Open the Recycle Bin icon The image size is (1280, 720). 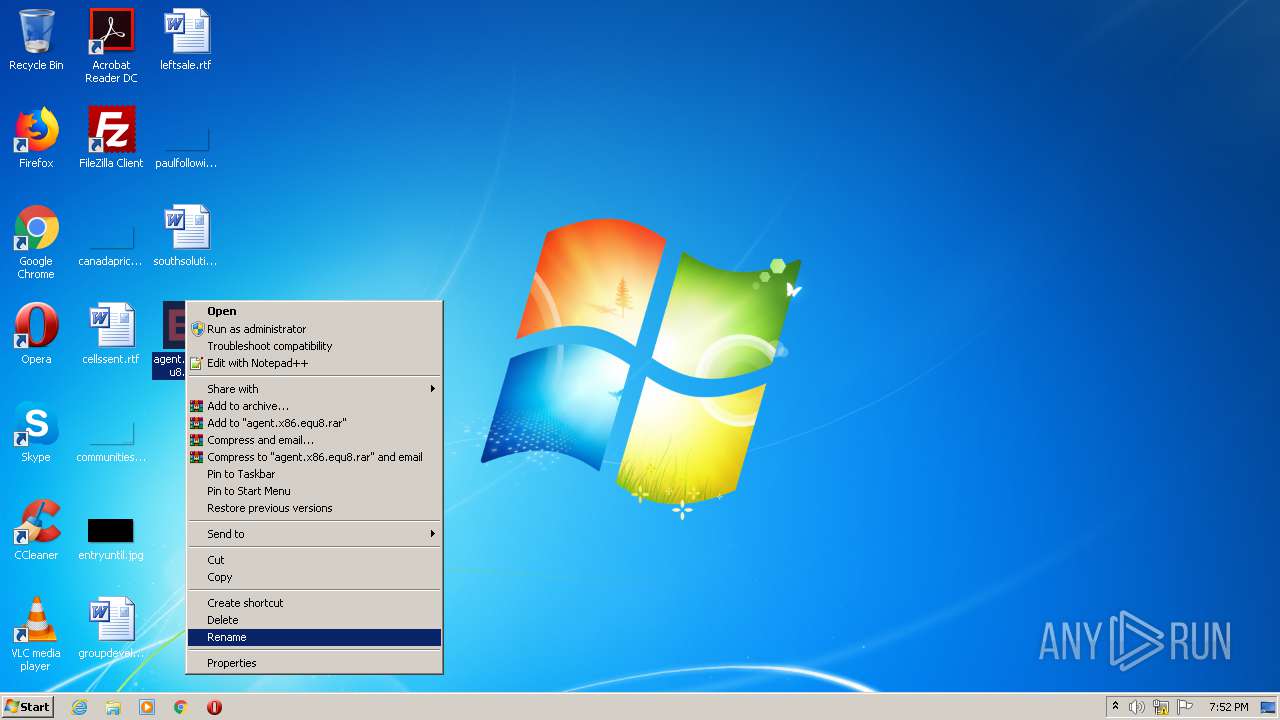pyautogui.click(x=36, y=40)
